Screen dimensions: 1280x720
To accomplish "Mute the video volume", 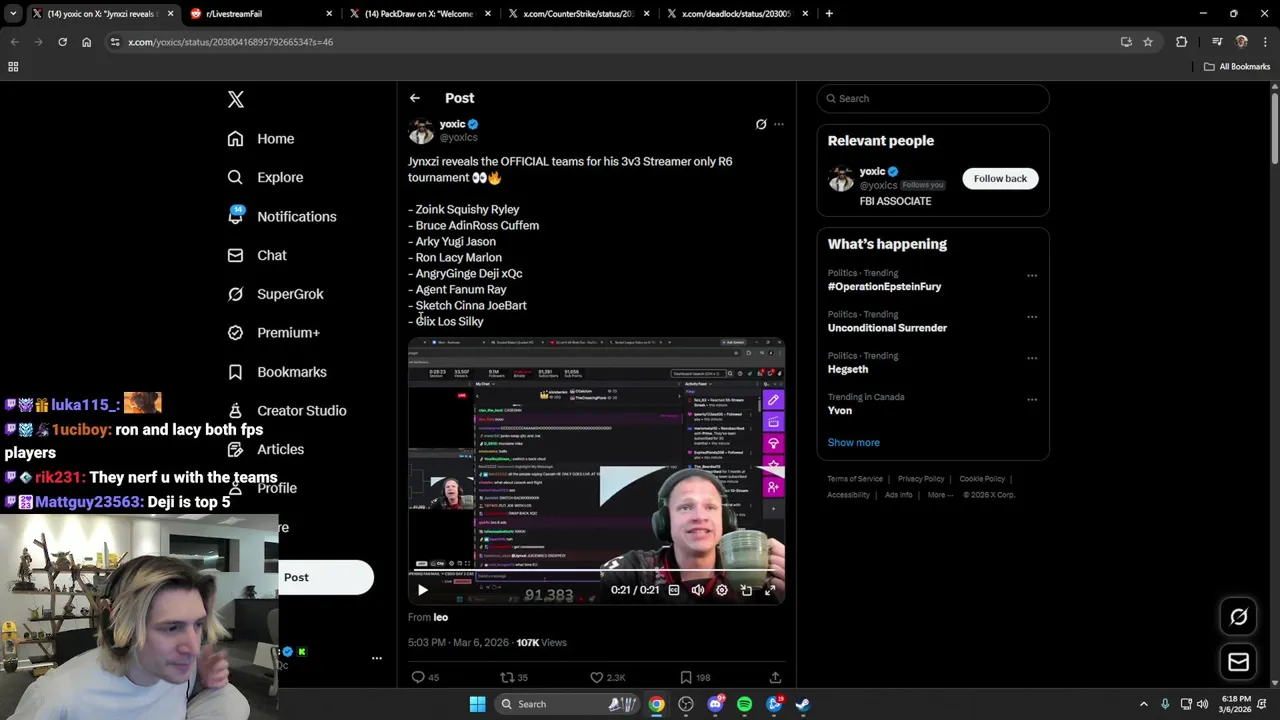I will pos(697,590).
